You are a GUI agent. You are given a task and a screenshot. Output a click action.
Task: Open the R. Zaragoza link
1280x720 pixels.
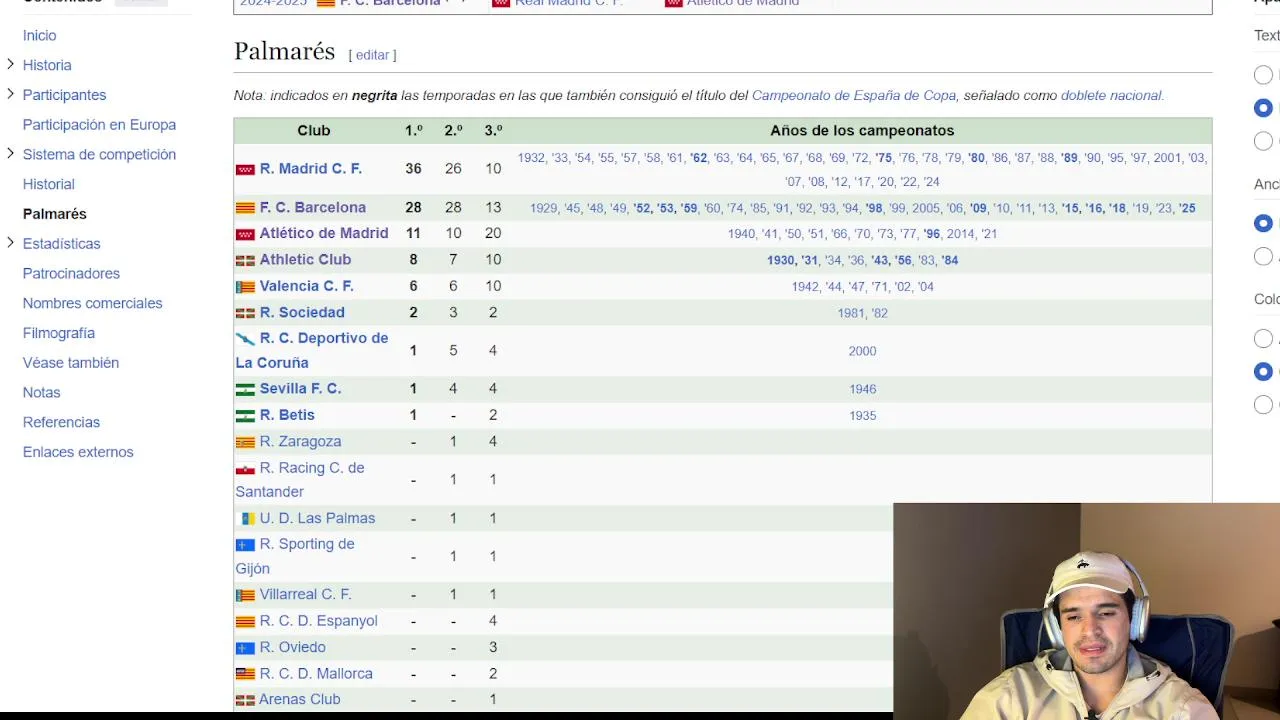300,442
